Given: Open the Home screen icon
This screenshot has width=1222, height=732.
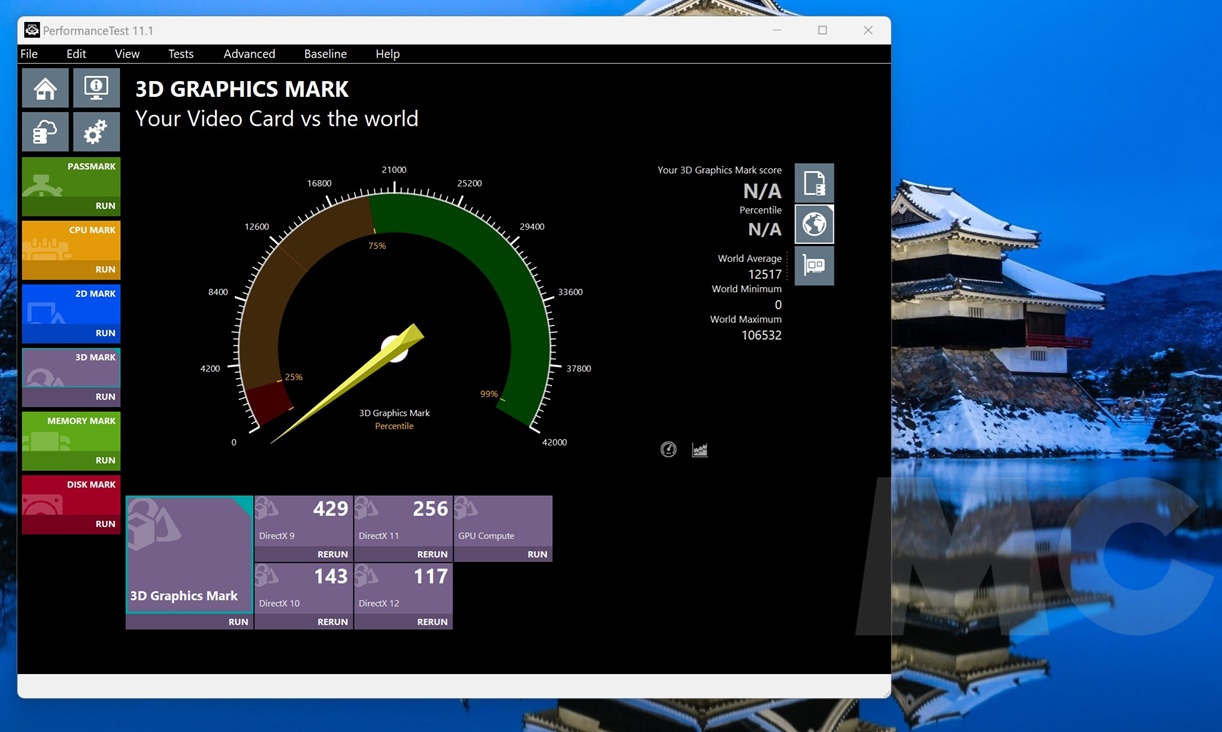Looking at the screenshot, I should click(45, 88).
